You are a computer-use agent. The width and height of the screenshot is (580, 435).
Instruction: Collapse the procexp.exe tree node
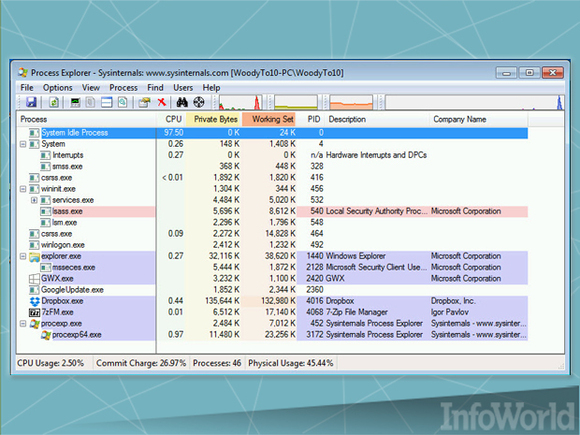[x=23, y=324]
